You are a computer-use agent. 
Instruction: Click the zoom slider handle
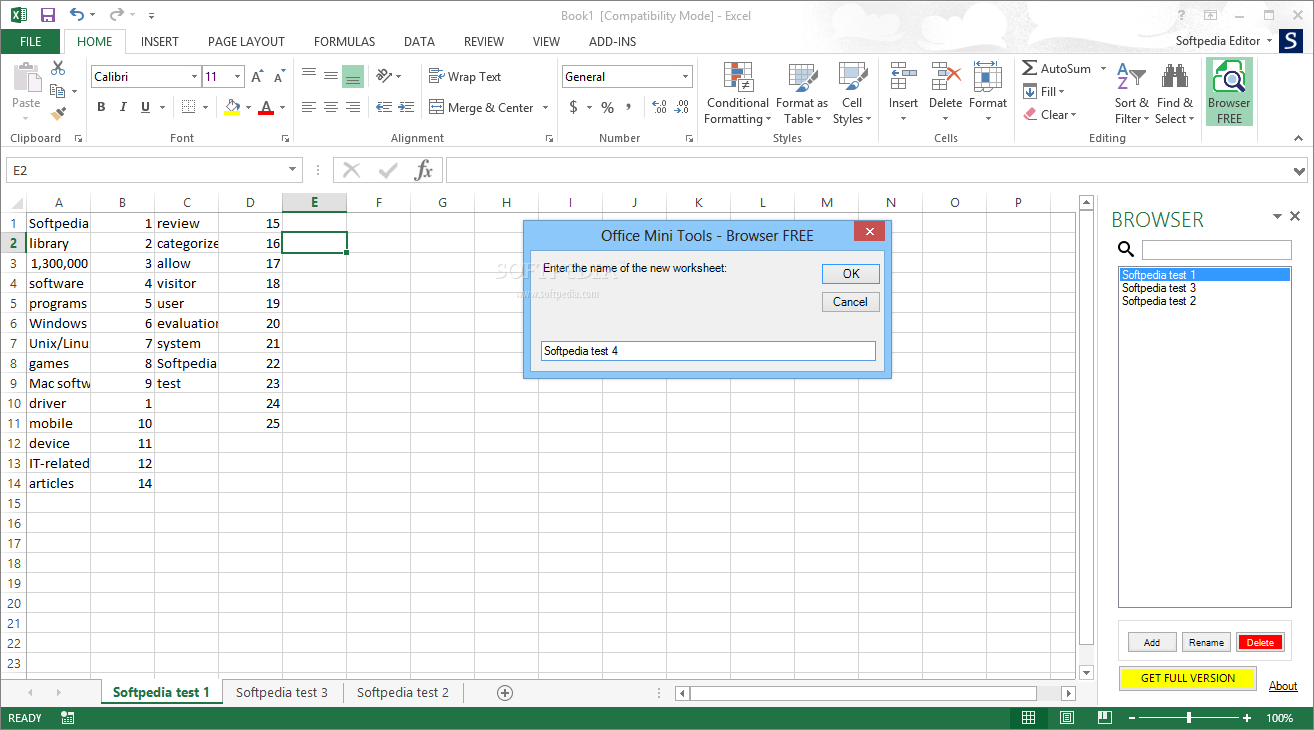click(x=1189, y=718)
